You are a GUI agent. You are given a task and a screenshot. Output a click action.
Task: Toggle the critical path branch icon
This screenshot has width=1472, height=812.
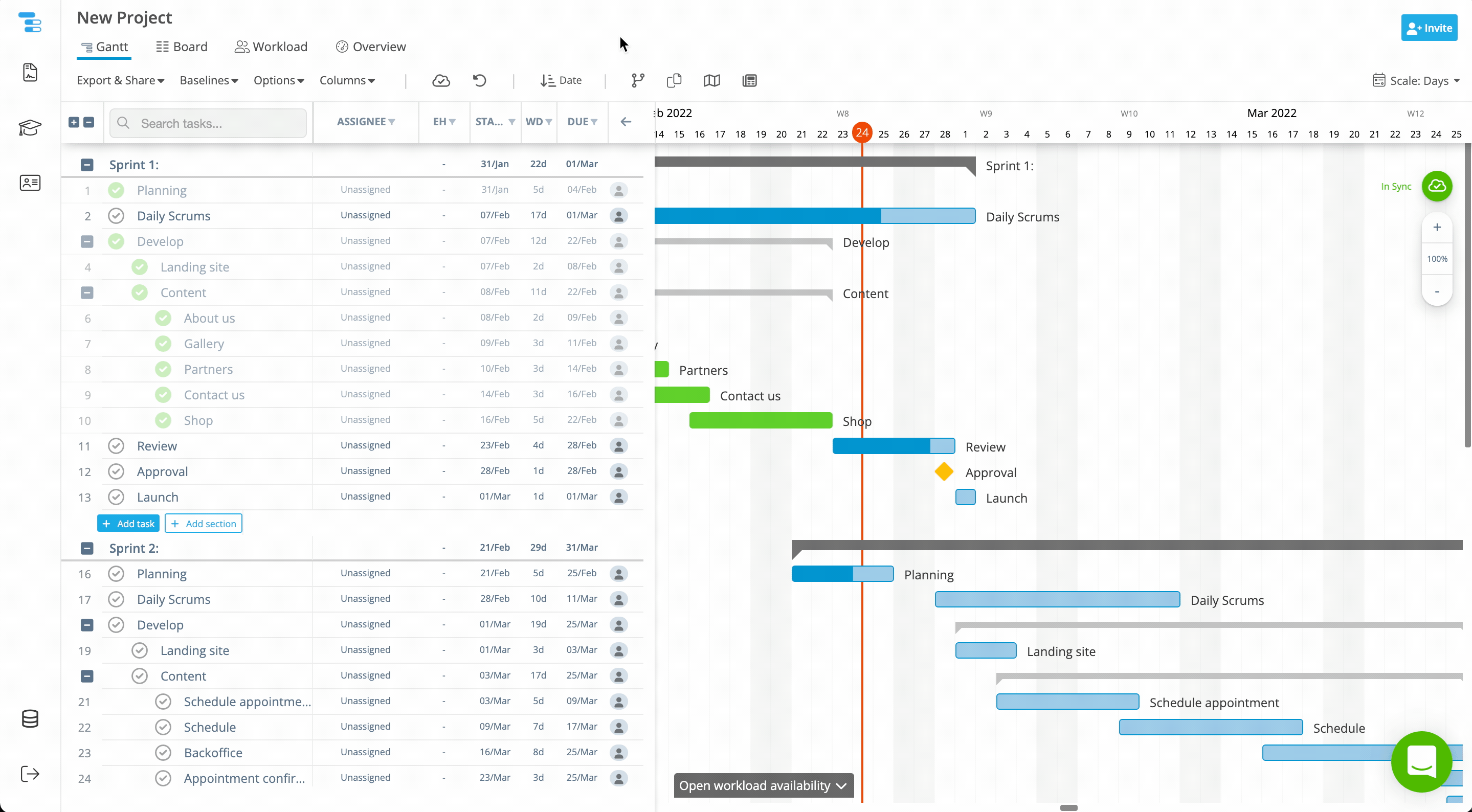[637, 81]
